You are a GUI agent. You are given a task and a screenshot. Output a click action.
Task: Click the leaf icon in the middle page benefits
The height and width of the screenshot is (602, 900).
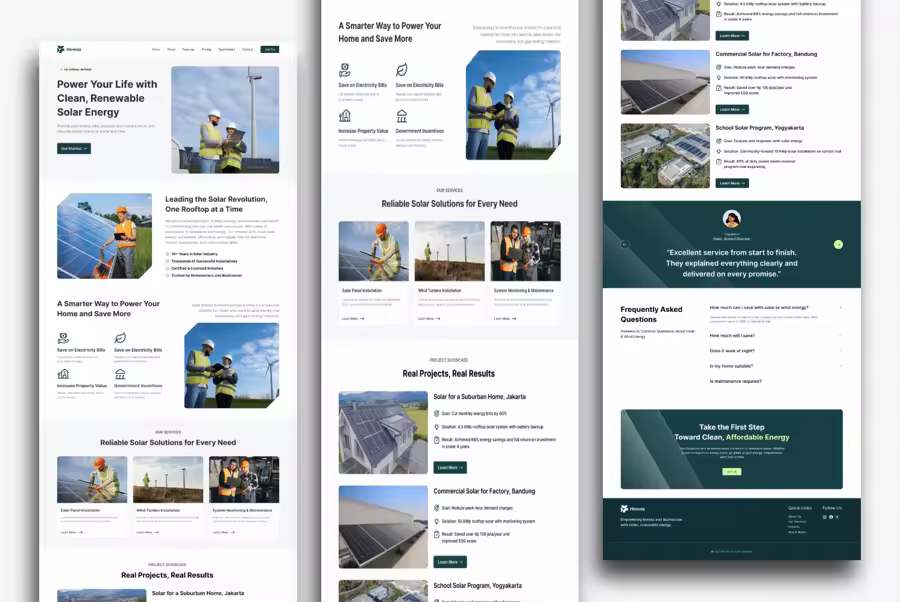click(402, 70)
